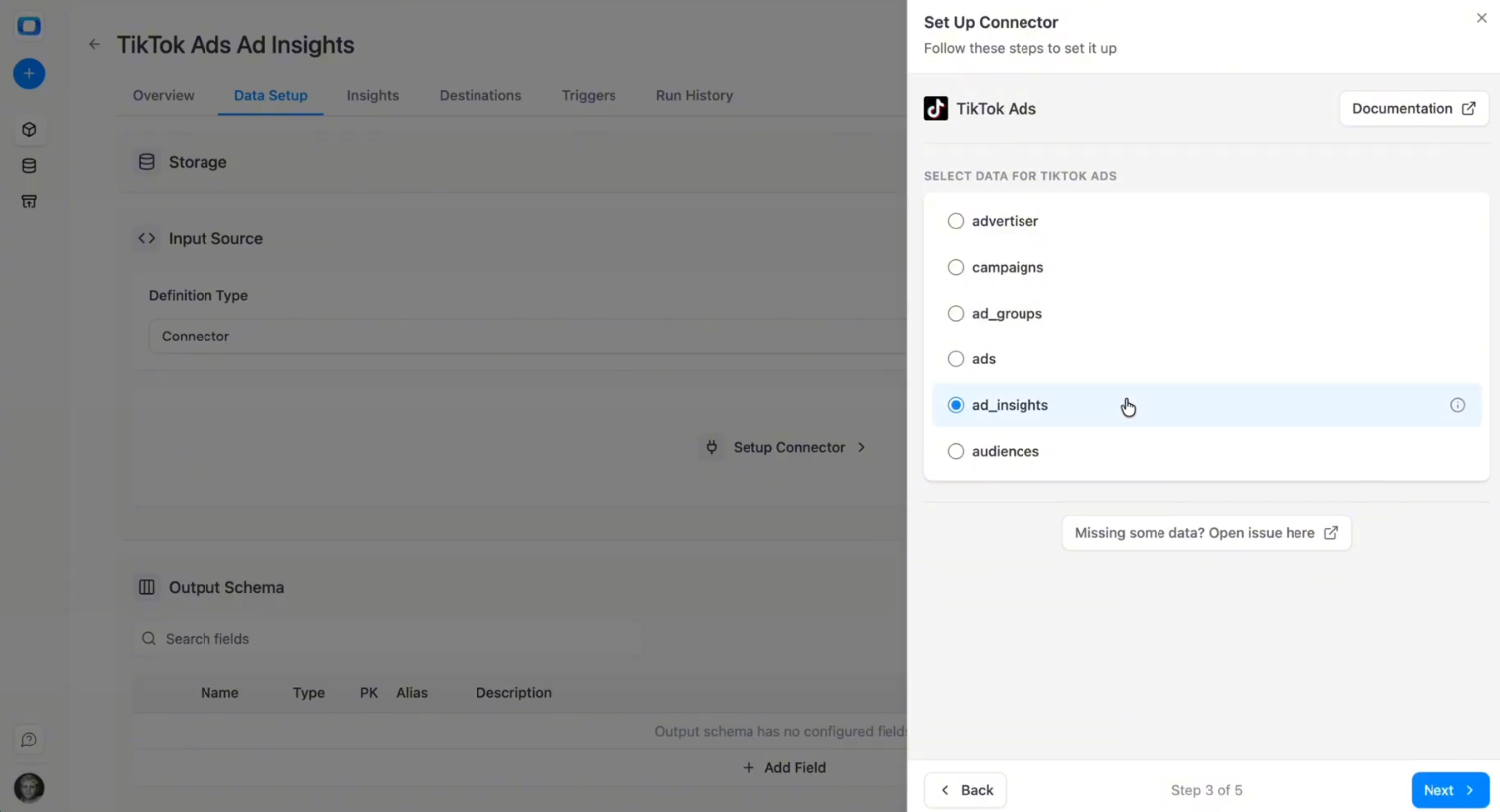
Task: Open the help chat bubble at bottom left
Action: [x=28, y=740]
